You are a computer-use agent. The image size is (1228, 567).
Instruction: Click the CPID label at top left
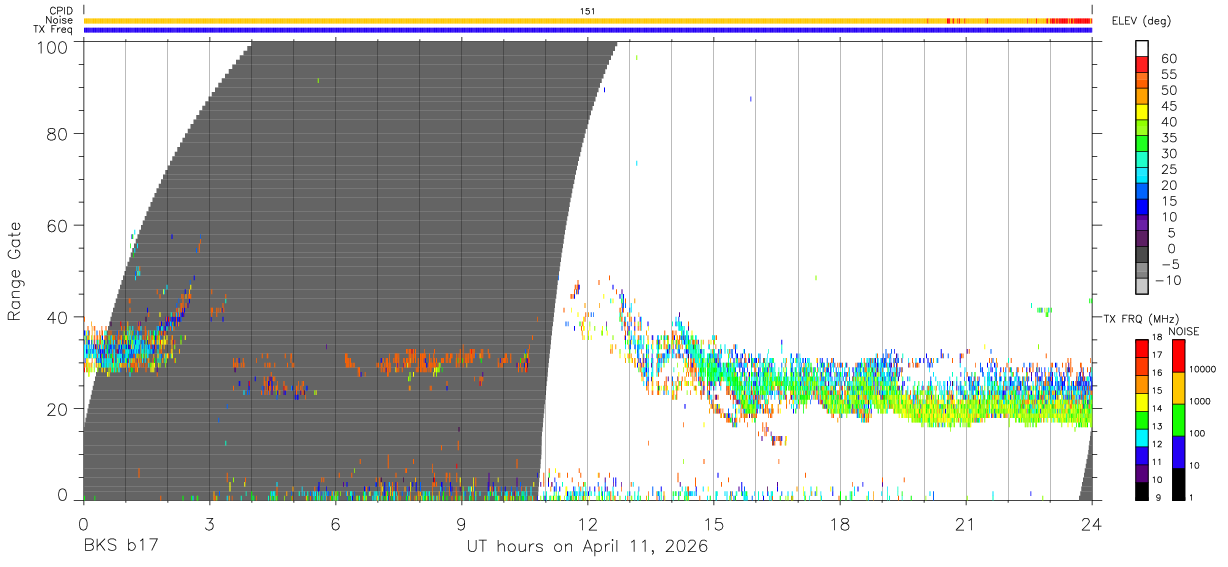coord(61,11)
